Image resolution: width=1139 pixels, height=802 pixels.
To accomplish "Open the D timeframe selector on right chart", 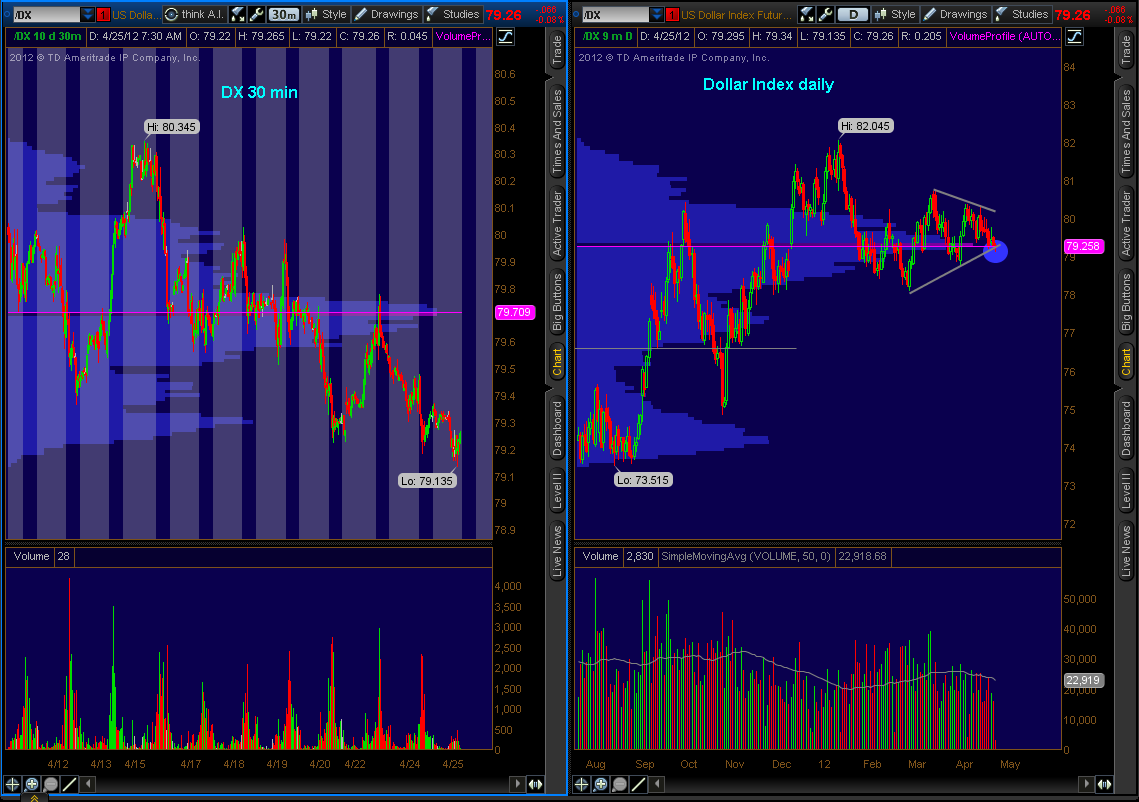I will (852, 14).
